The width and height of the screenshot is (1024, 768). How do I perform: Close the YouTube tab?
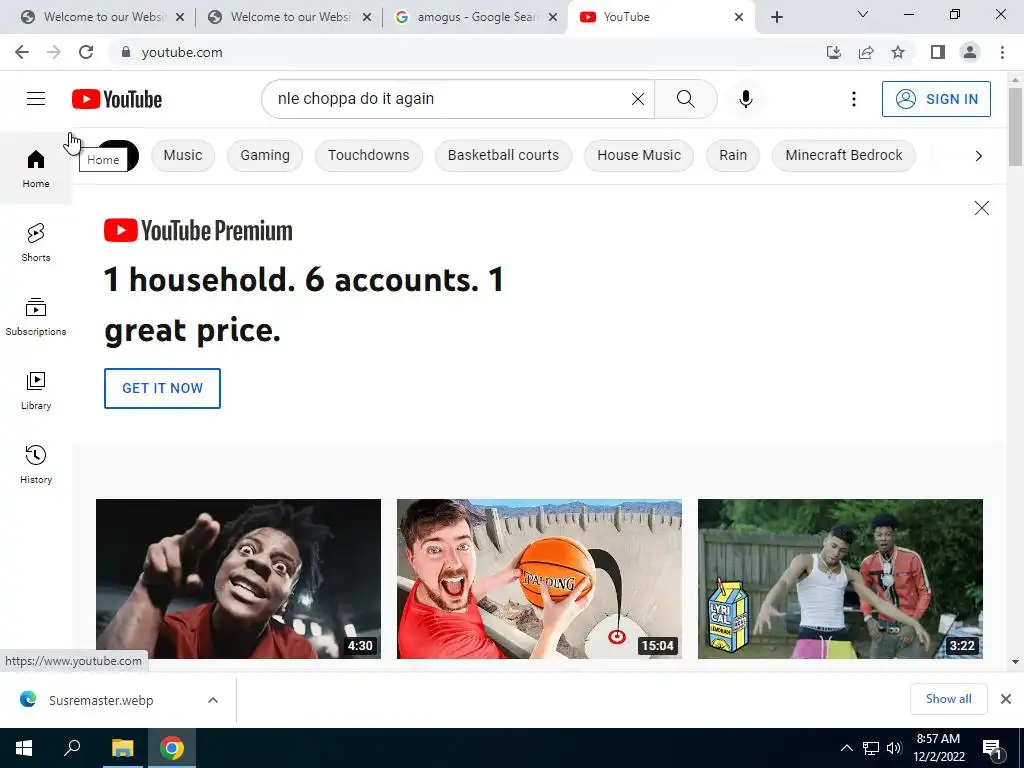[739, 17]
